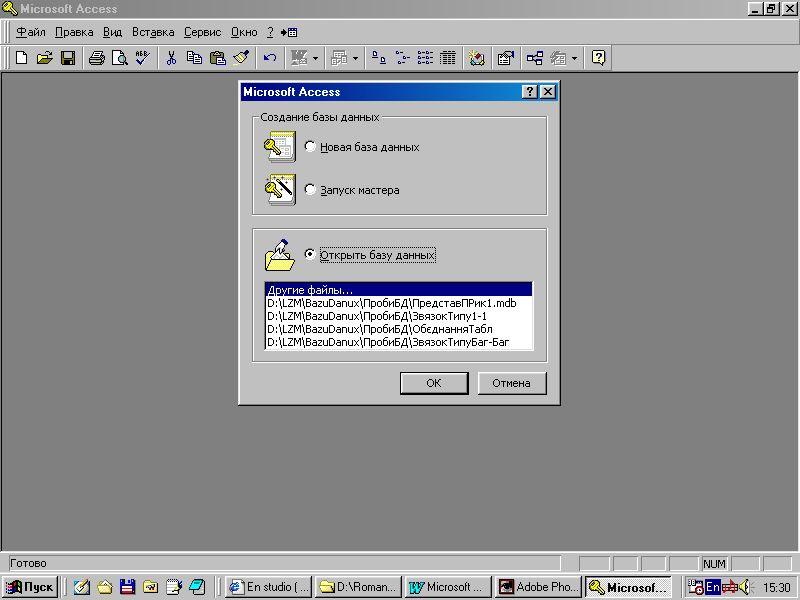Viewport: 800px width, 600px height.
Task: Select the ПредставПРик1.mdb file entry
Action: [398, 303]
